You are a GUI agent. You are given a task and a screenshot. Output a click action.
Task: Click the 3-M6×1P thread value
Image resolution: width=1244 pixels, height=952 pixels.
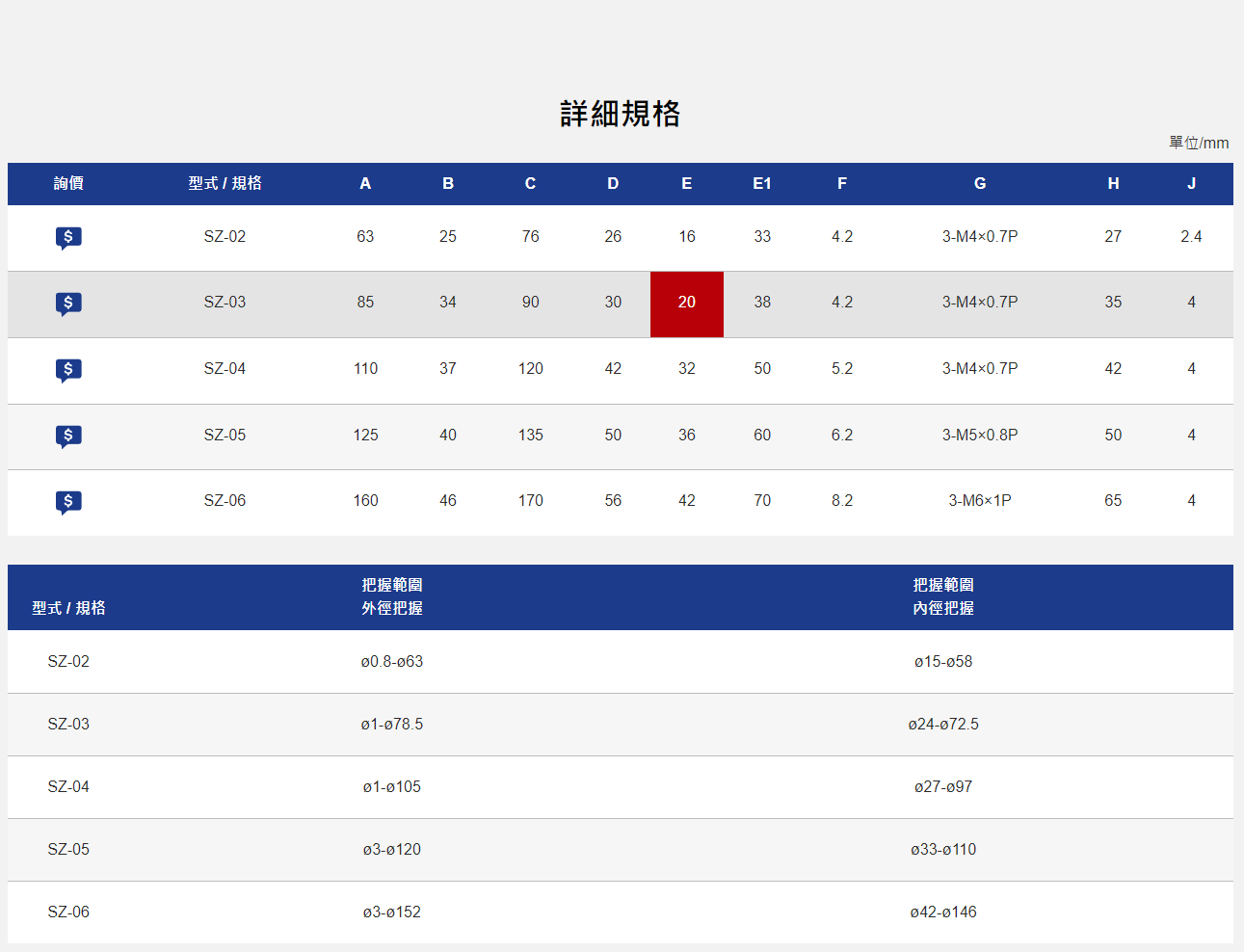click(979, 501)
